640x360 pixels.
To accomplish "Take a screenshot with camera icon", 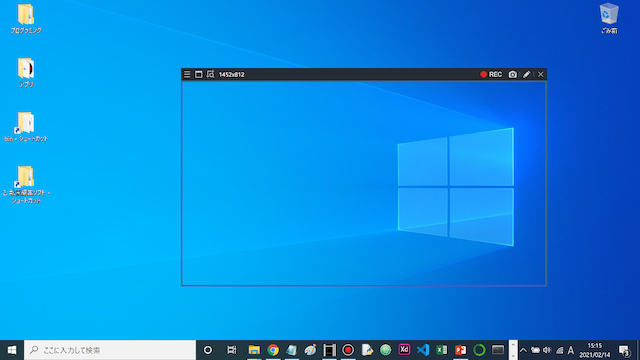I will tap(513, 74).
